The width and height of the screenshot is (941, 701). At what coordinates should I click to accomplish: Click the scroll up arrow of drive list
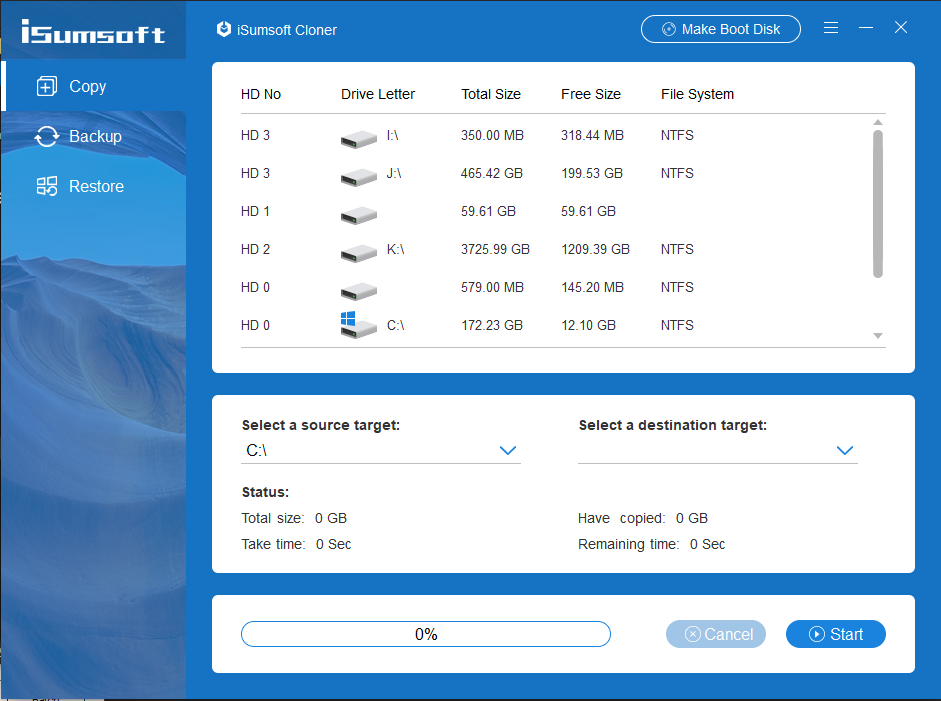(878, 122)
